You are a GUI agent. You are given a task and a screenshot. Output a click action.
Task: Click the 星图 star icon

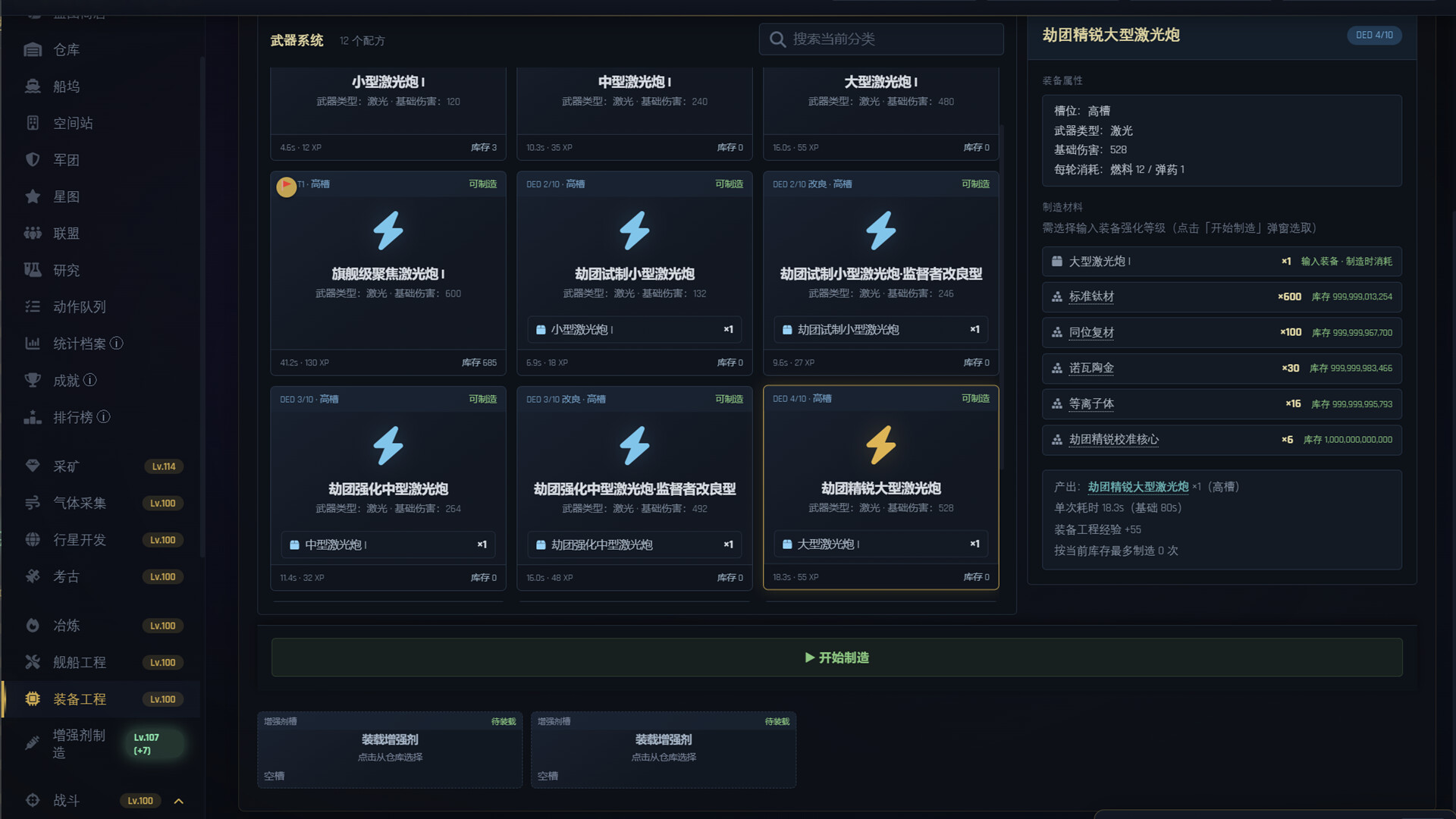click(x=33, y=196)
